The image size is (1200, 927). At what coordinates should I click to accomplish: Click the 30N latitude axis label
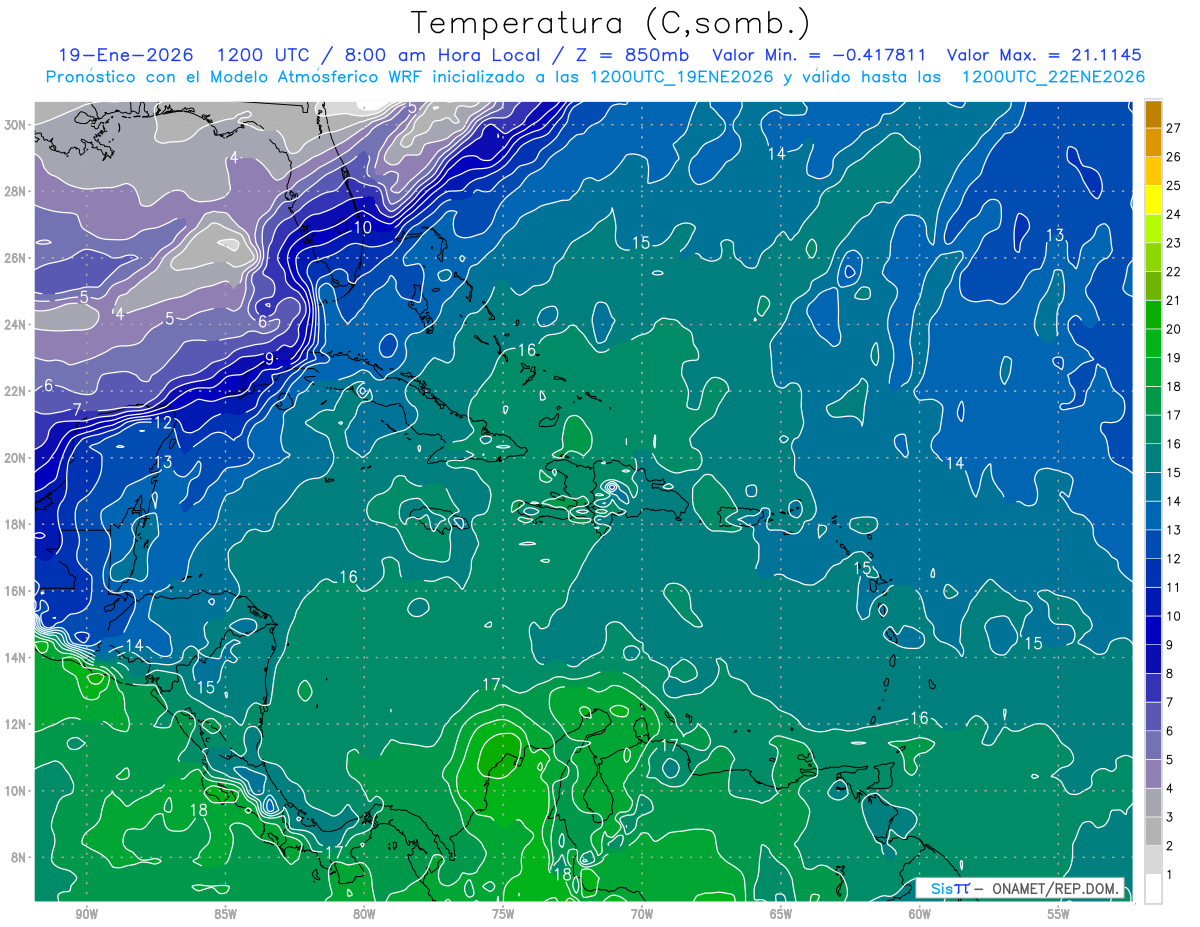(16, 125)
